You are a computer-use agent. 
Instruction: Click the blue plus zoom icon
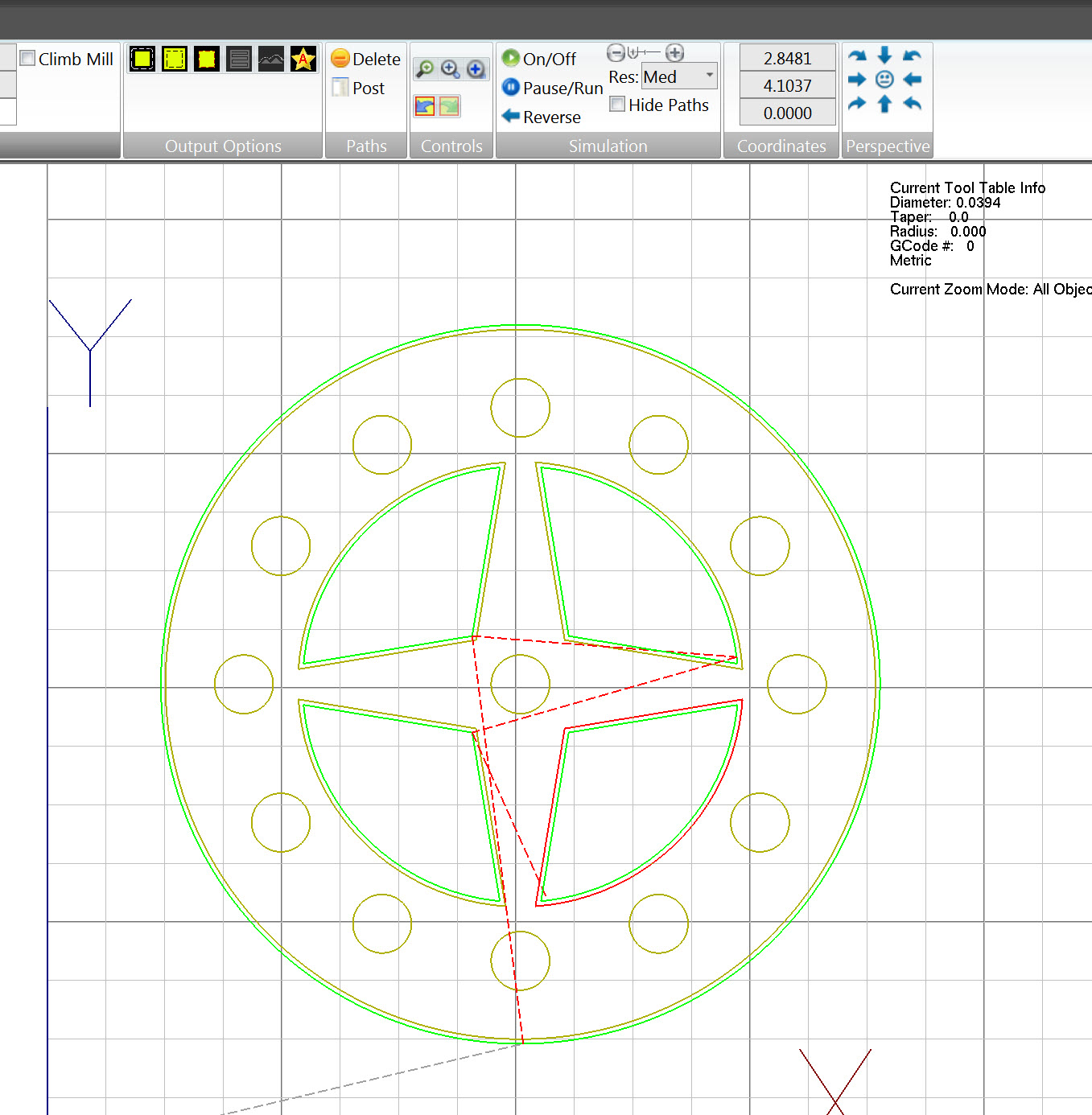point(476,69)
